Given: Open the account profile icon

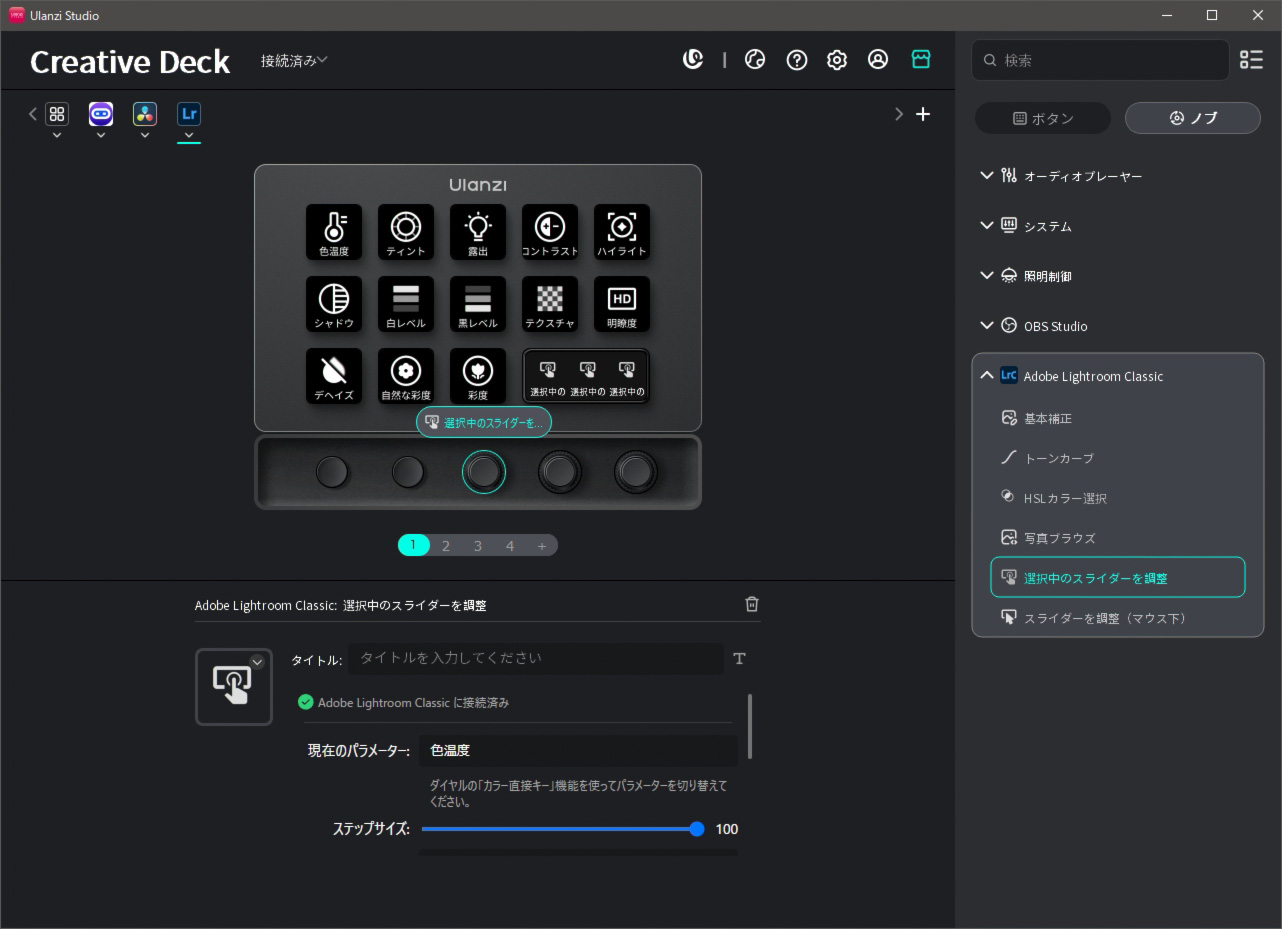Looking at the screenshot, I should click(x=878, y=60).
